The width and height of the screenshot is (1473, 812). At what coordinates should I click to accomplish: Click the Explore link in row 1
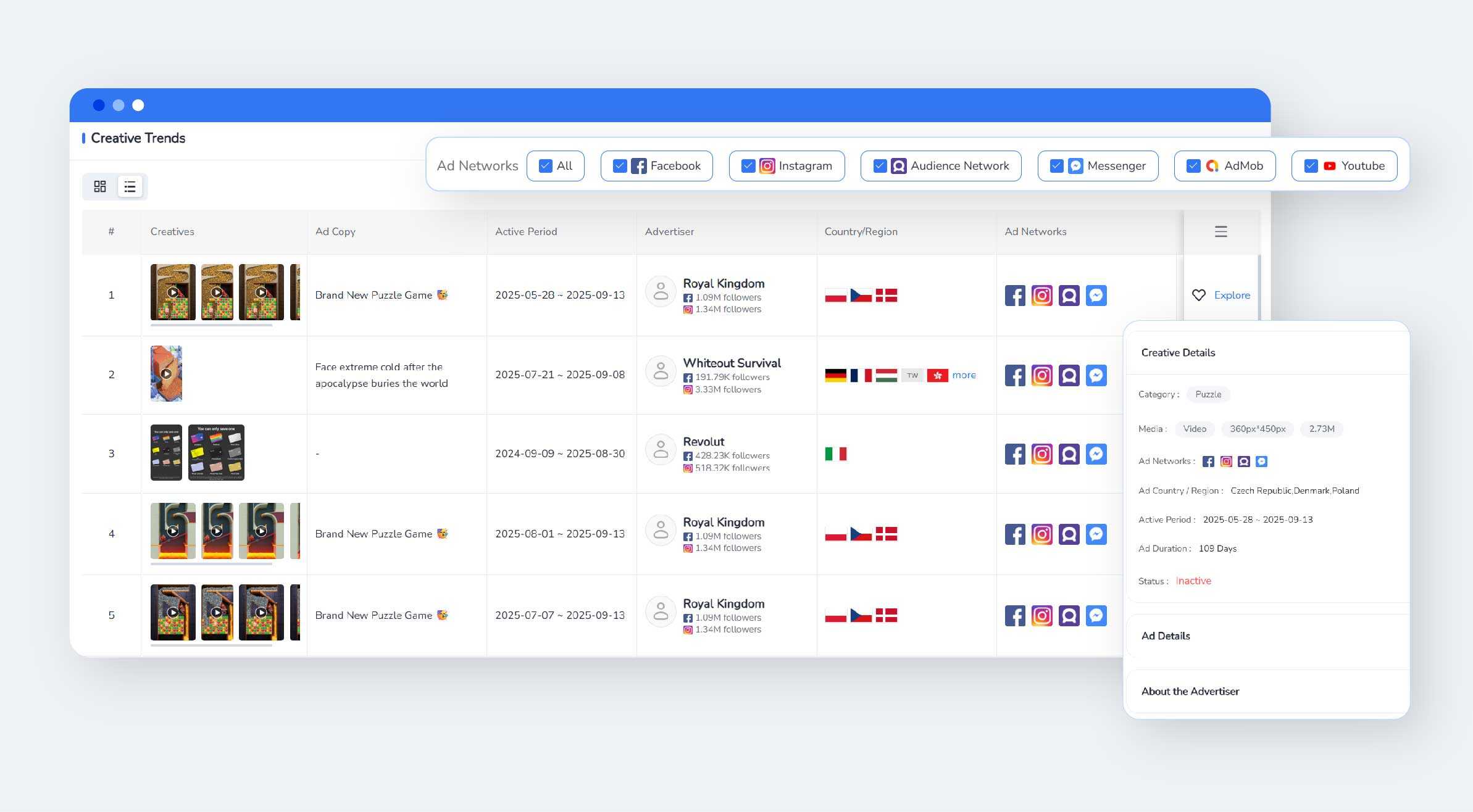click(1232, 295)
